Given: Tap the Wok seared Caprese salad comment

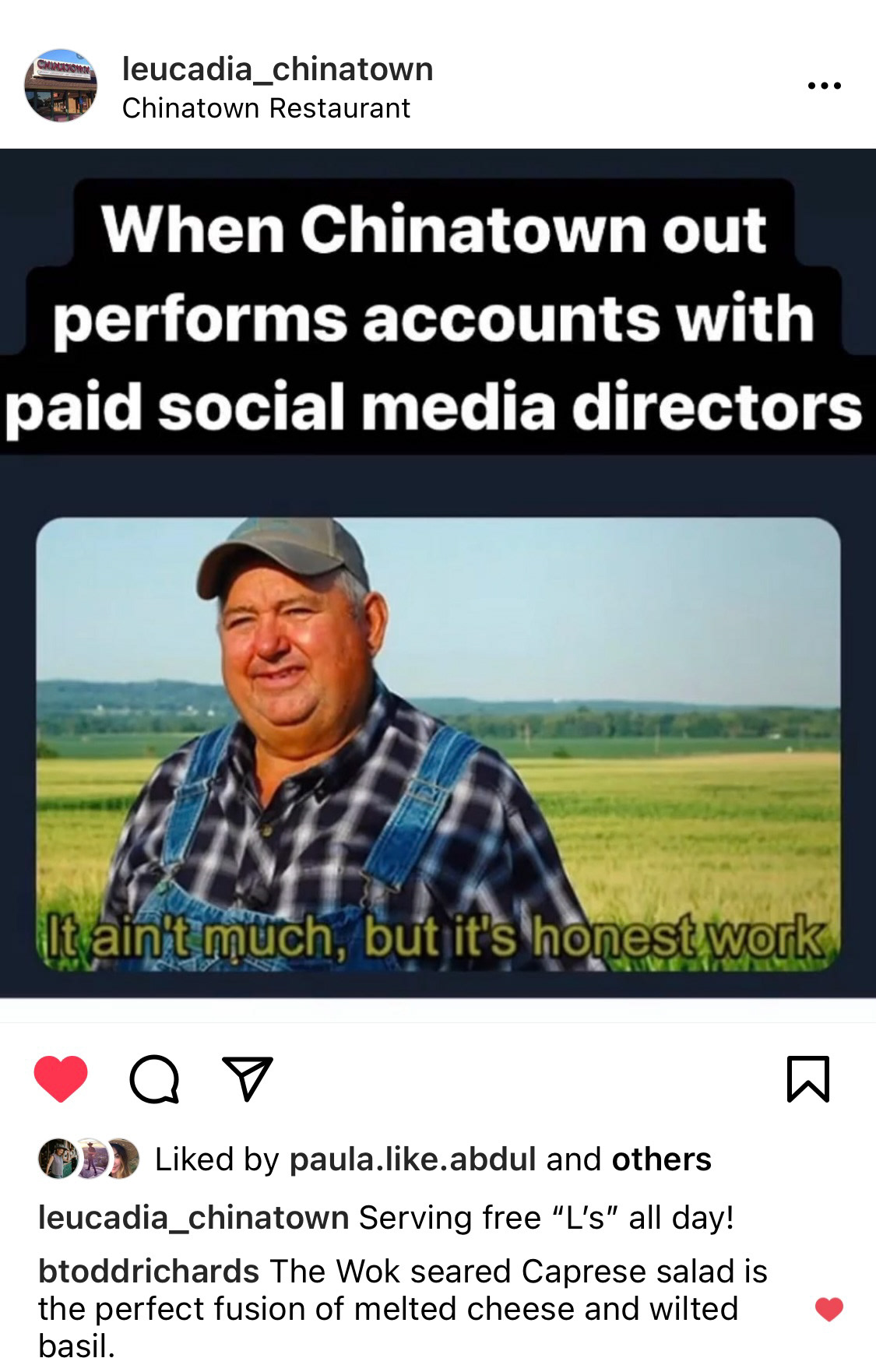Looking at the screenshot, I should click(403, 1308).
